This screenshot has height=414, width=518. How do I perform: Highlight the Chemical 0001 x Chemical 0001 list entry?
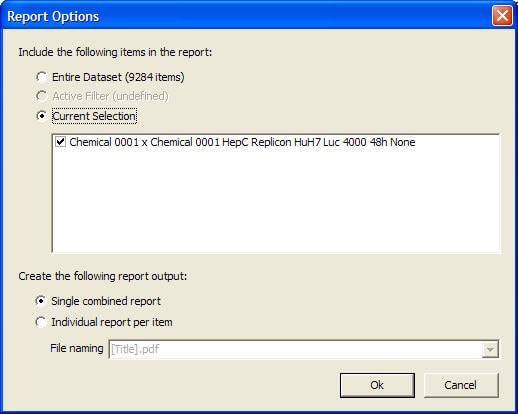tap(242, 142)
